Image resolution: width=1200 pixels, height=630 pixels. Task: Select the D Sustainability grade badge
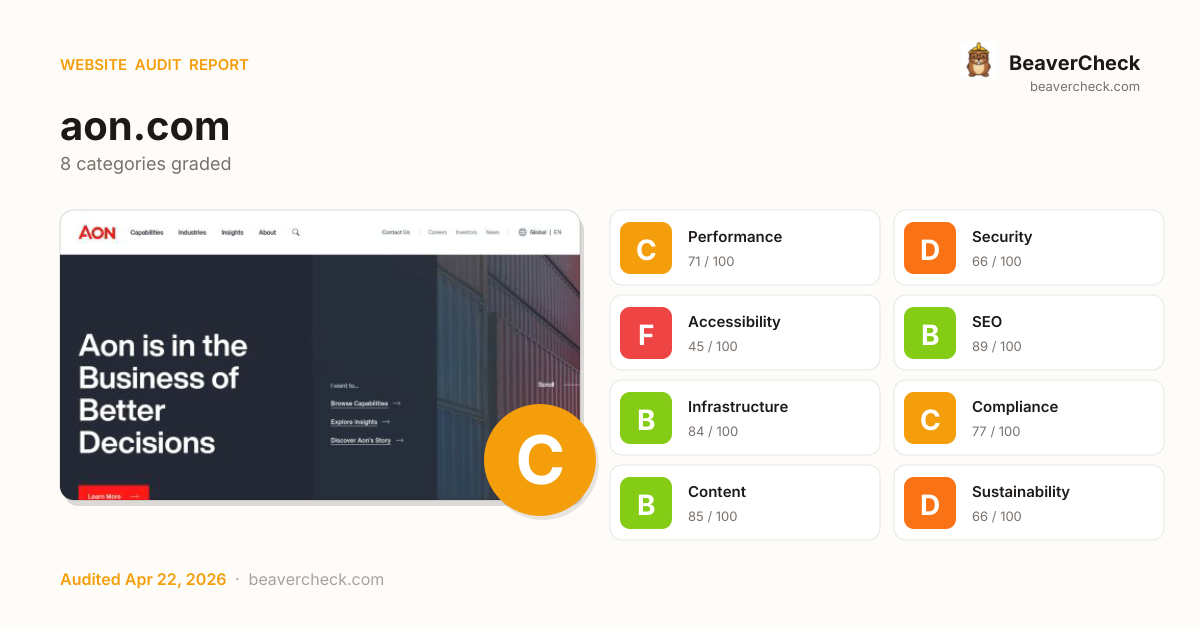pyautogui.click(x=930, y=503)
